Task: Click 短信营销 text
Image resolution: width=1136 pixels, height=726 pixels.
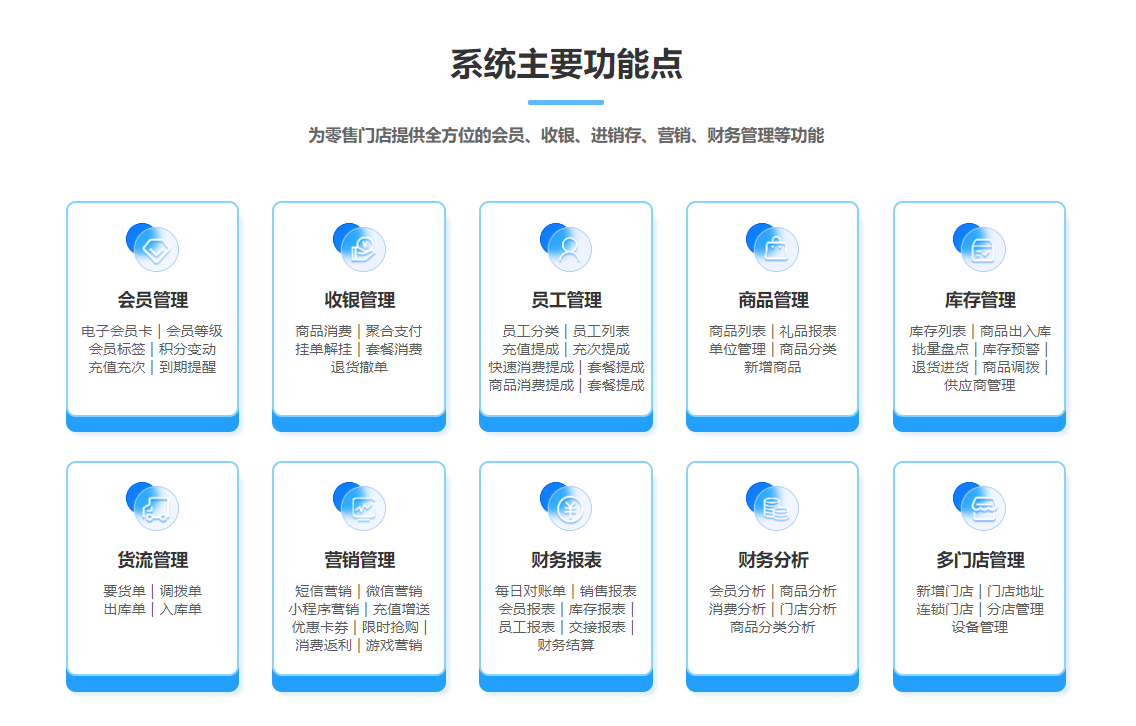Action: pyautogui.click(x=323, y=591)
